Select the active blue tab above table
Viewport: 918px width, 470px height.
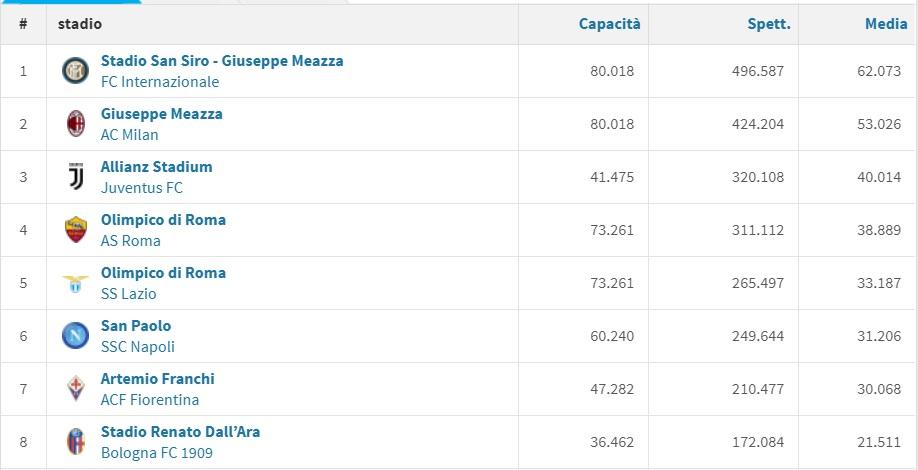click(71, 2)
